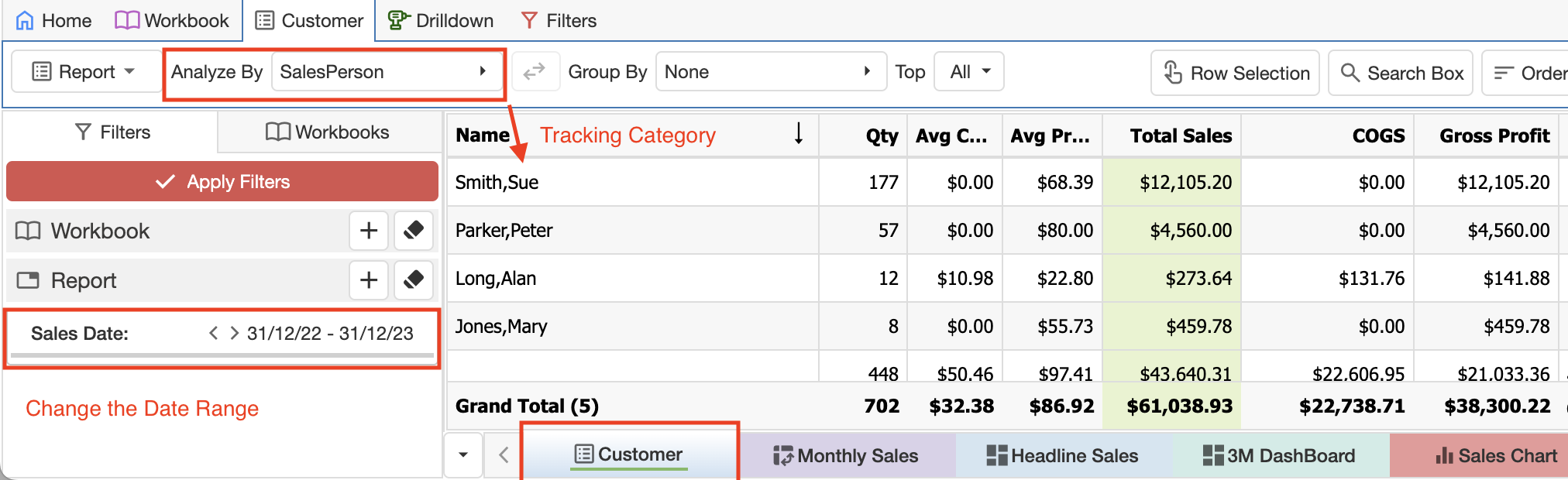Viewport: 1568px width, 480px height.
Task: Step Sales Date to next period
Action: pos(234,333)
